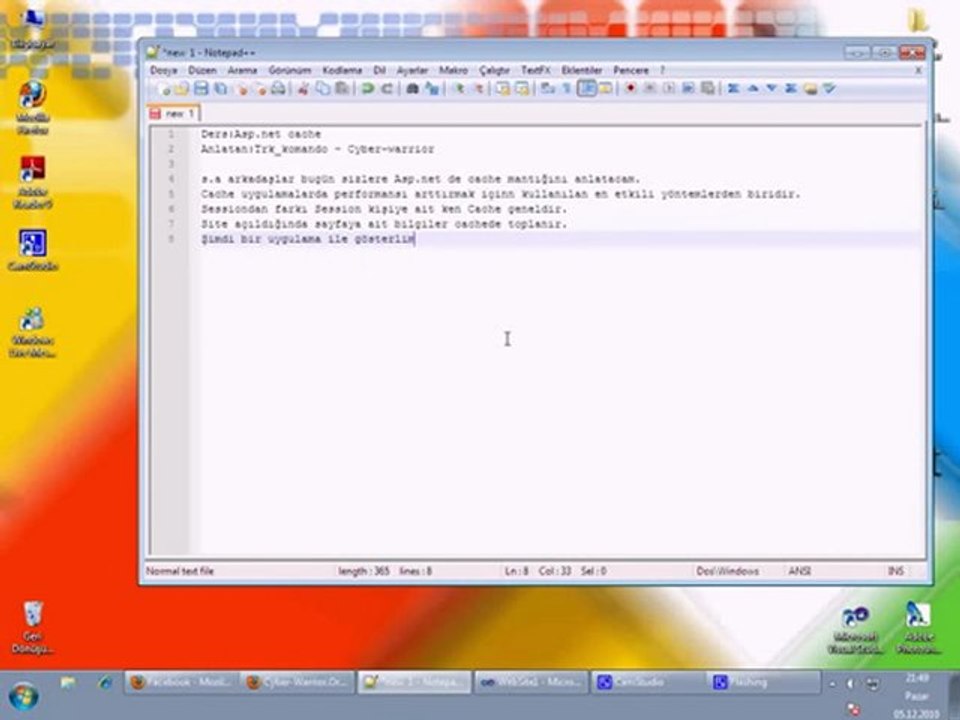The height and width of the screenshot is (720, 960).
Task: Open the ? help menu
Action: pos(662,70)
